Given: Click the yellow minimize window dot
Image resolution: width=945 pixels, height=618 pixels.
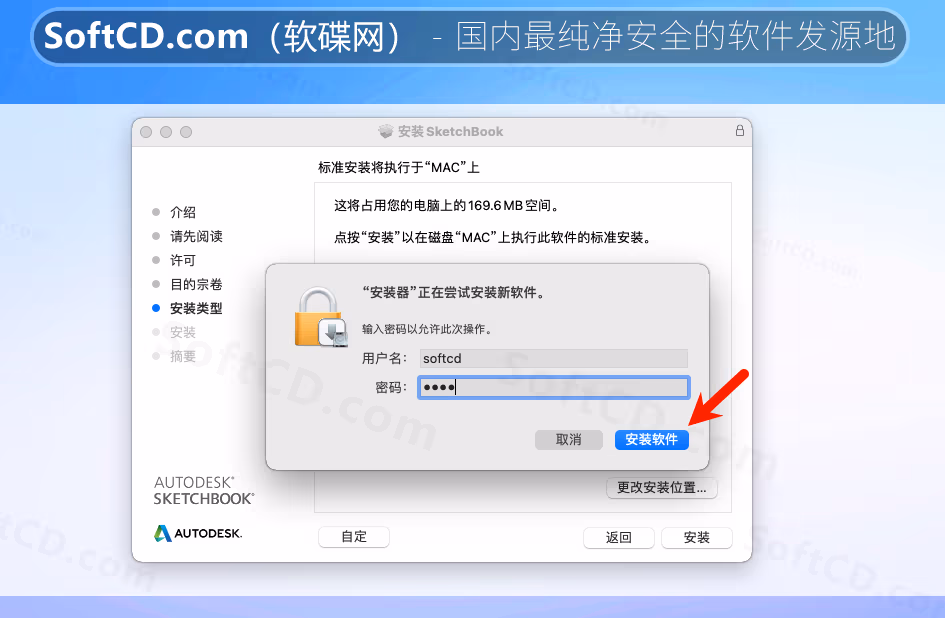Looking at the screenshot, I should (166, 131).
